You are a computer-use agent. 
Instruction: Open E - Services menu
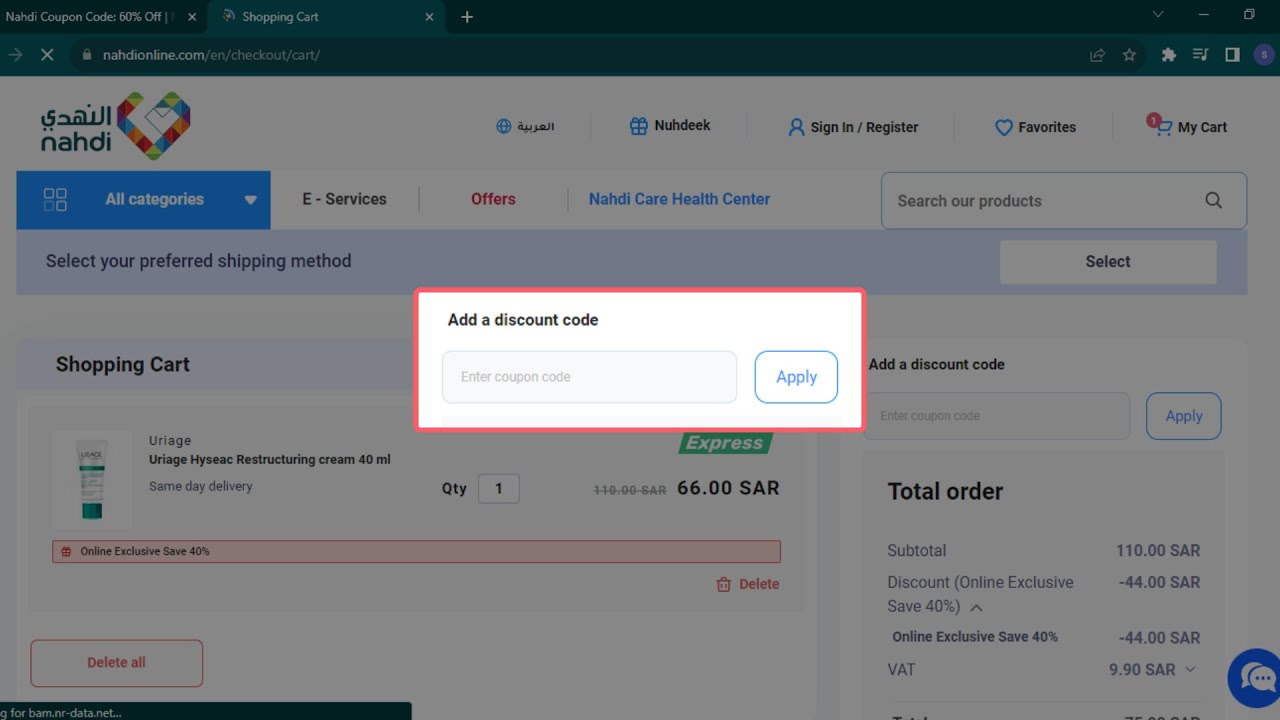pos(344,199)
